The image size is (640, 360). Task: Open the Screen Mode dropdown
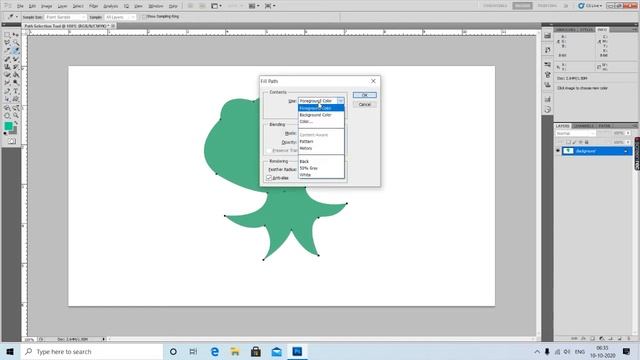click(x=270, y=6)
